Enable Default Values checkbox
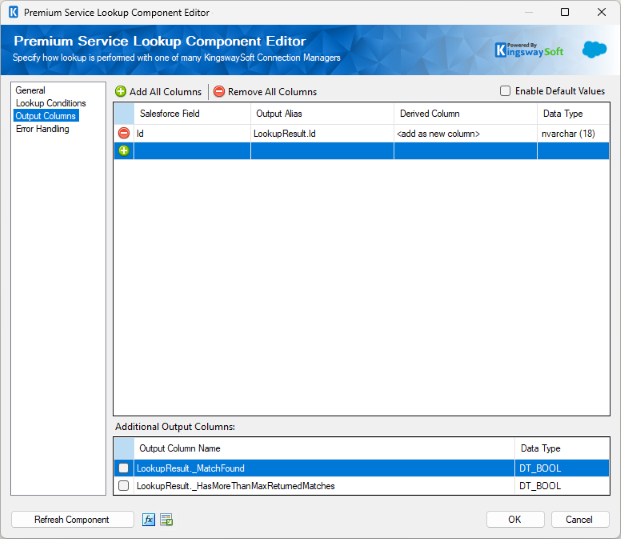The image size is (621, 539). point(505,91)
